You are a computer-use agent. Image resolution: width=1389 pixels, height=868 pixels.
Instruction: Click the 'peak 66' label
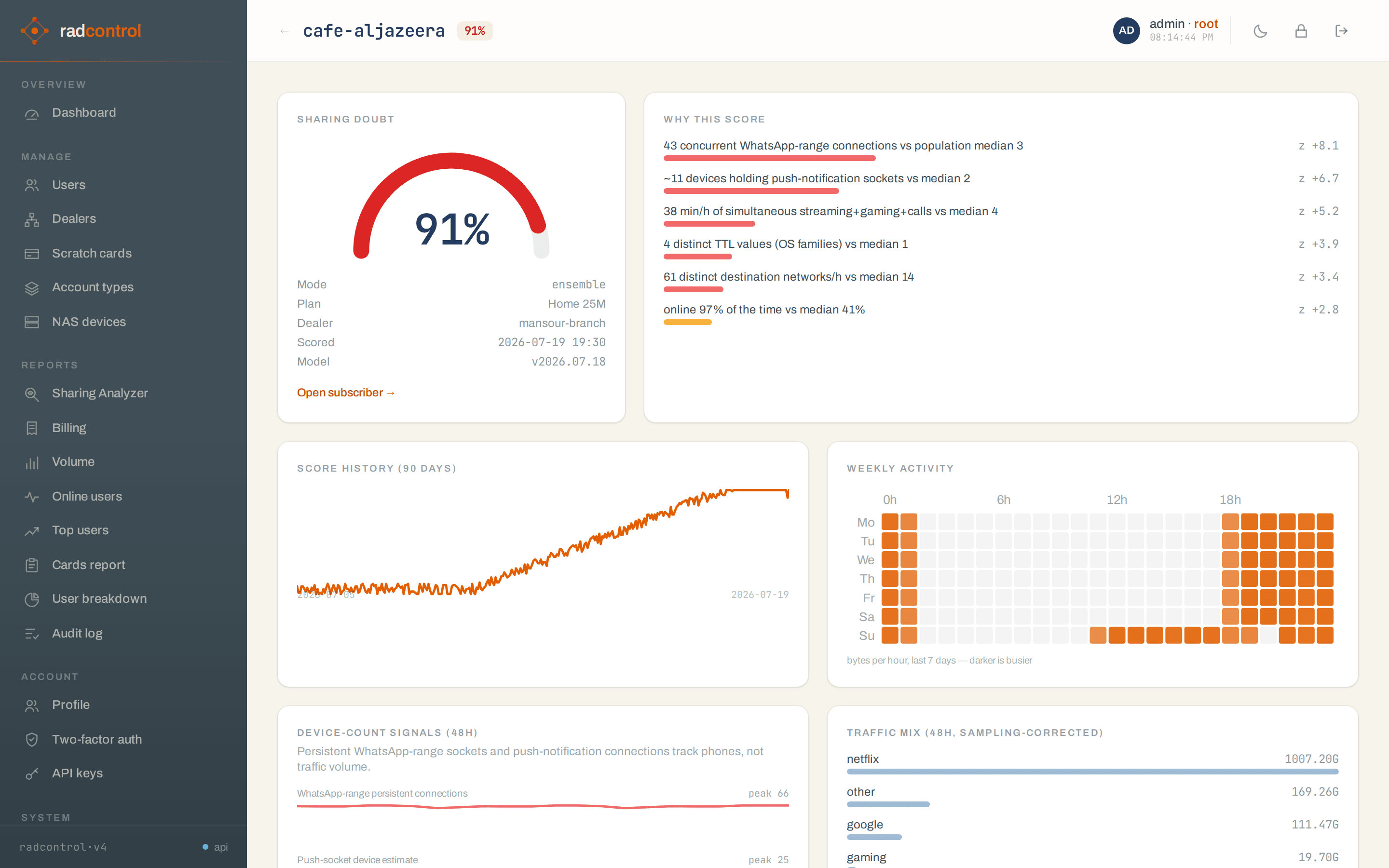coord(769,793)
